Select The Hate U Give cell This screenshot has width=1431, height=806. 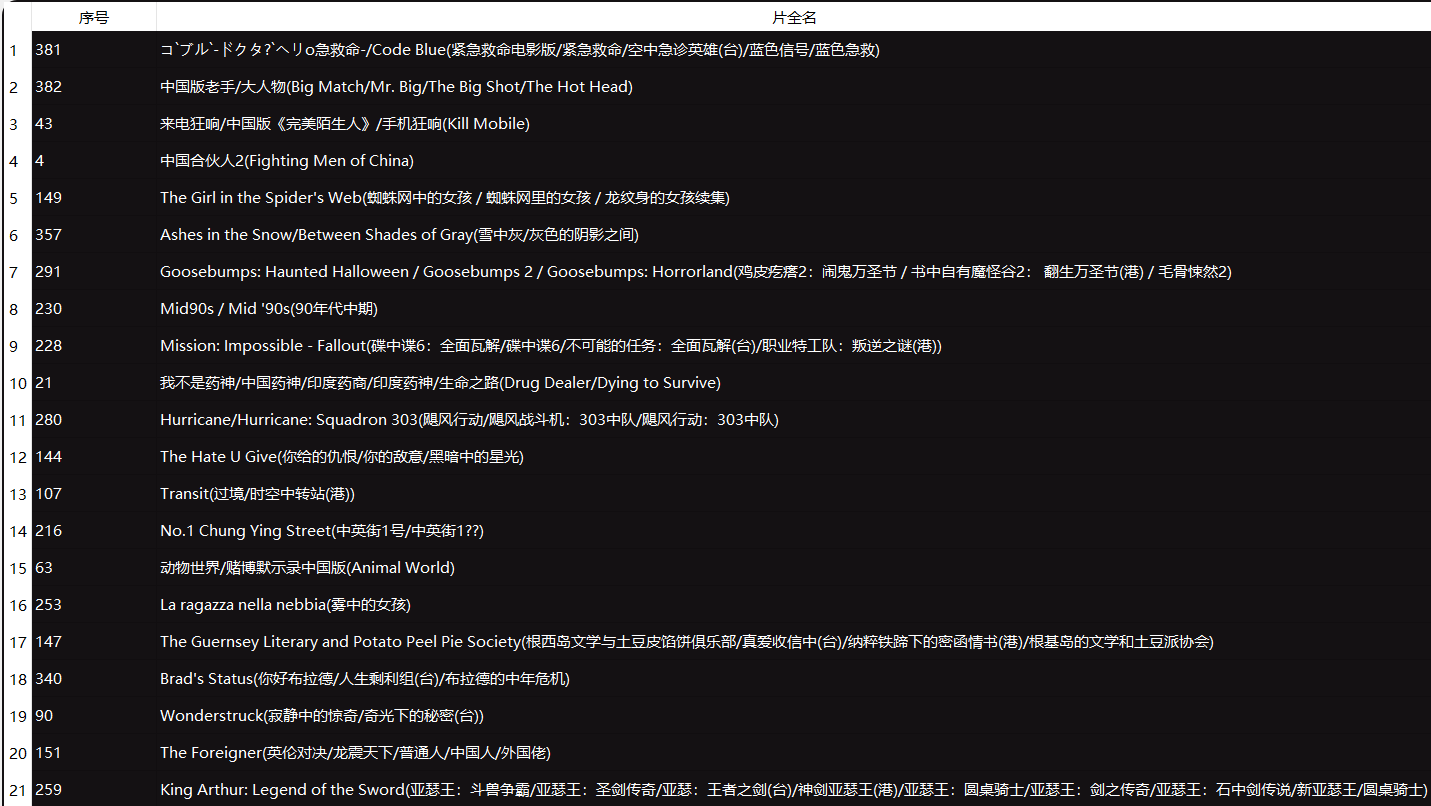click(794, 457)
